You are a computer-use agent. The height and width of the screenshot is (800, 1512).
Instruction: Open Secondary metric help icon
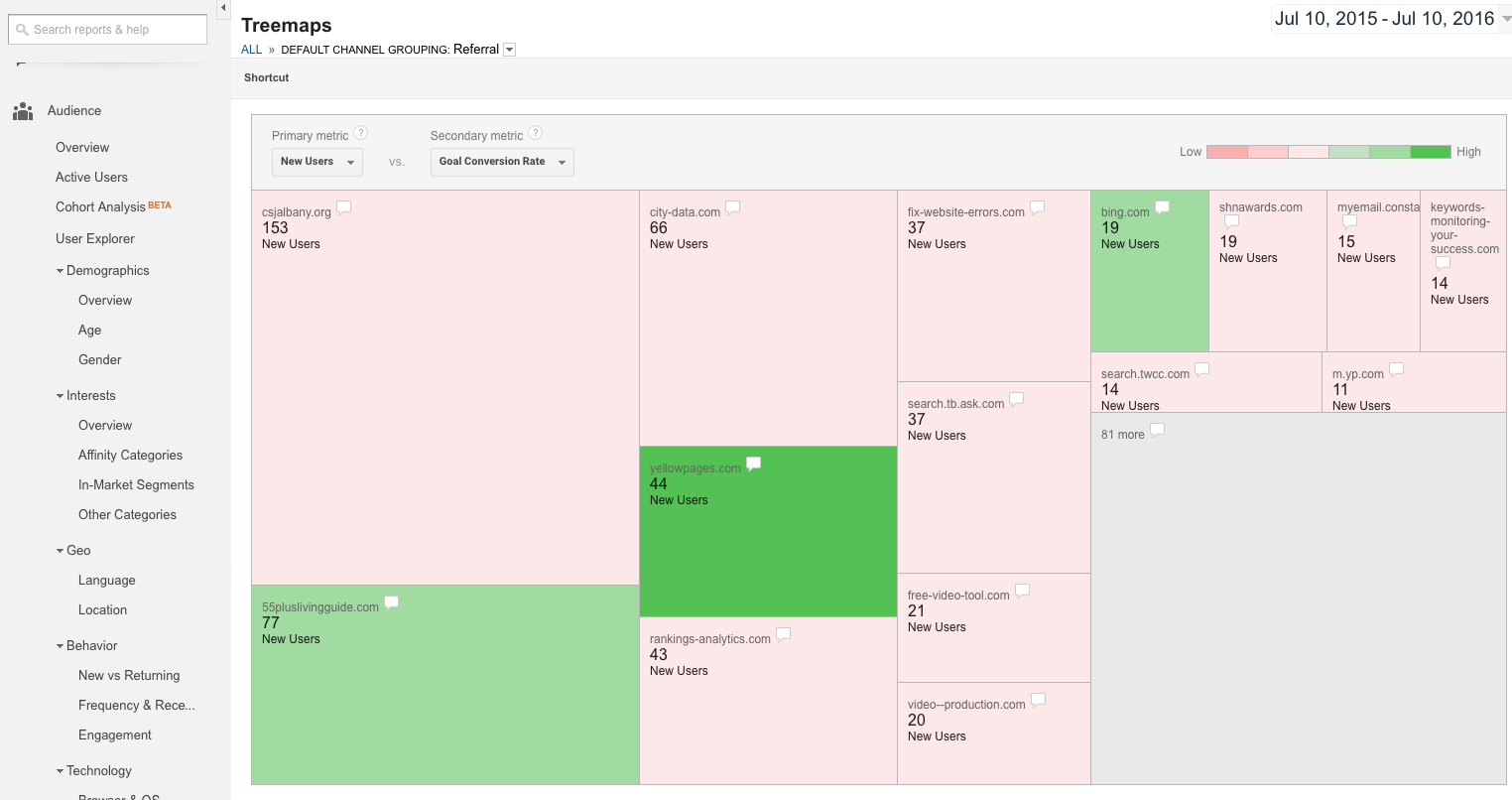536,133
